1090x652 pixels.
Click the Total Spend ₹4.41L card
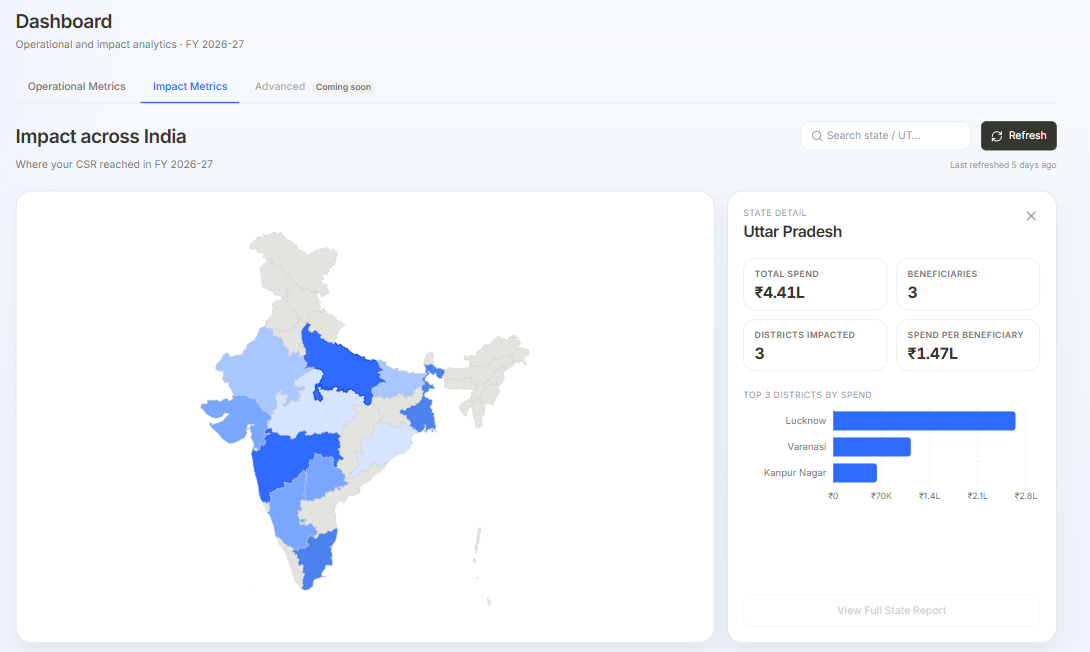tap(815, 284)
